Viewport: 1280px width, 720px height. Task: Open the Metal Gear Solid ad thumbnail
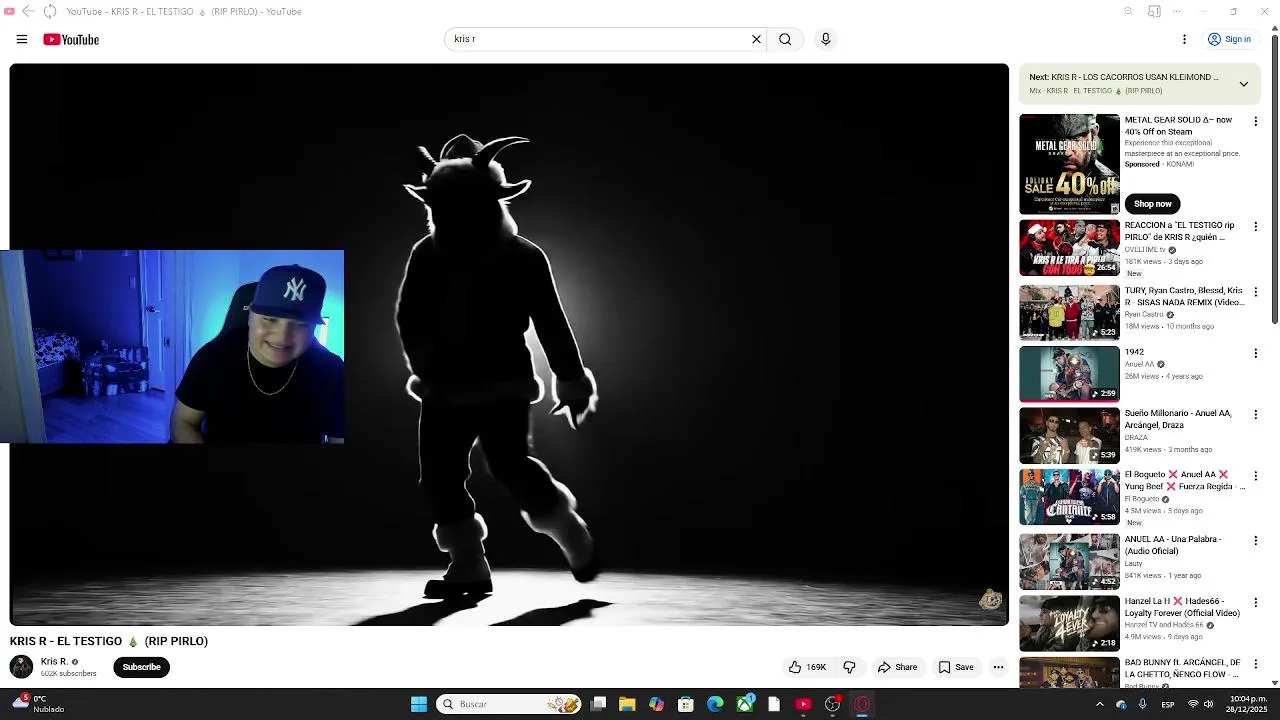pyautogui.click(x=1069, y=164)
